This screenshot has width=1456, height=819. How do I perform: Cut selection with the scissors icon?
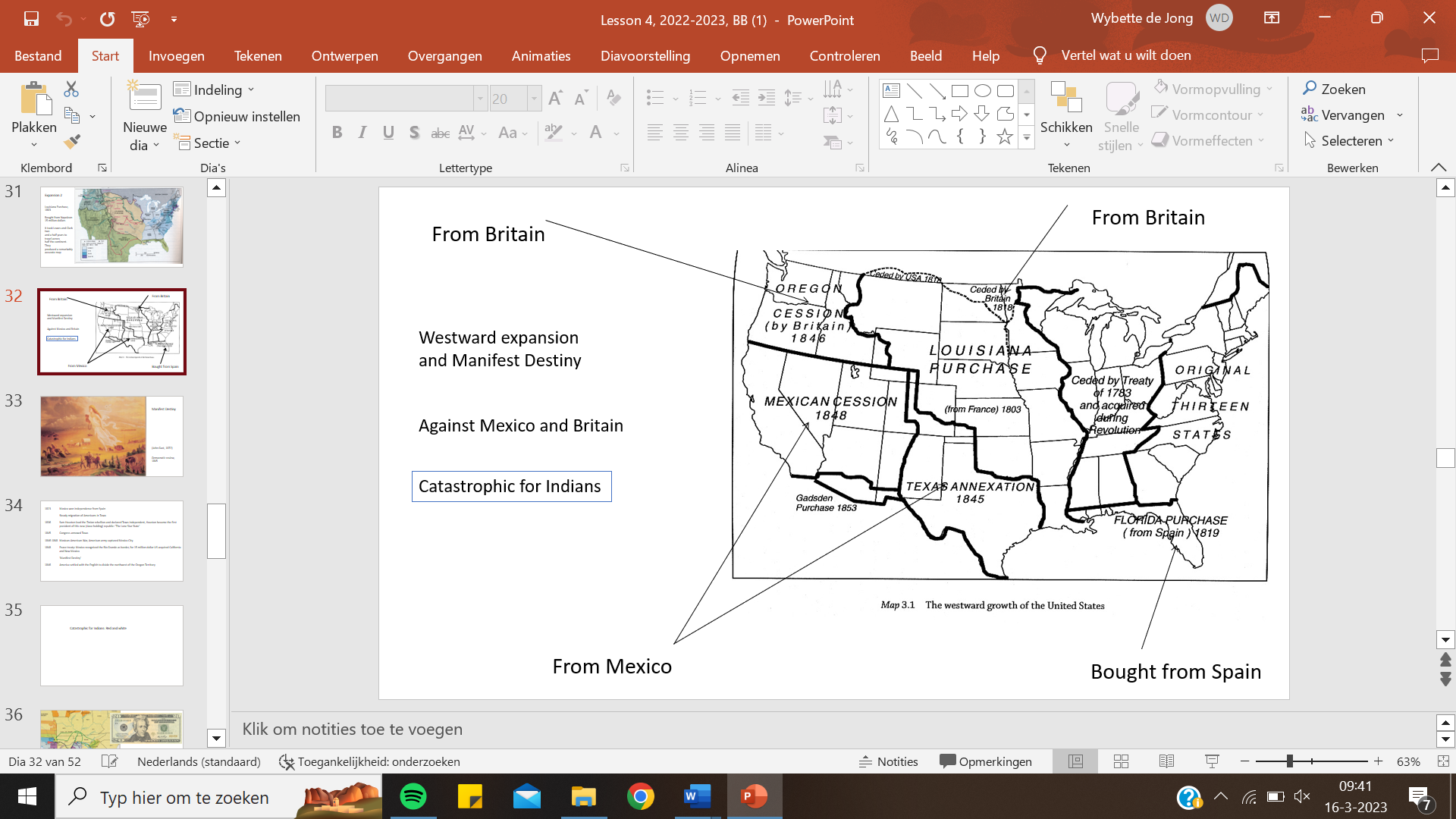click(x=71, y=89)
